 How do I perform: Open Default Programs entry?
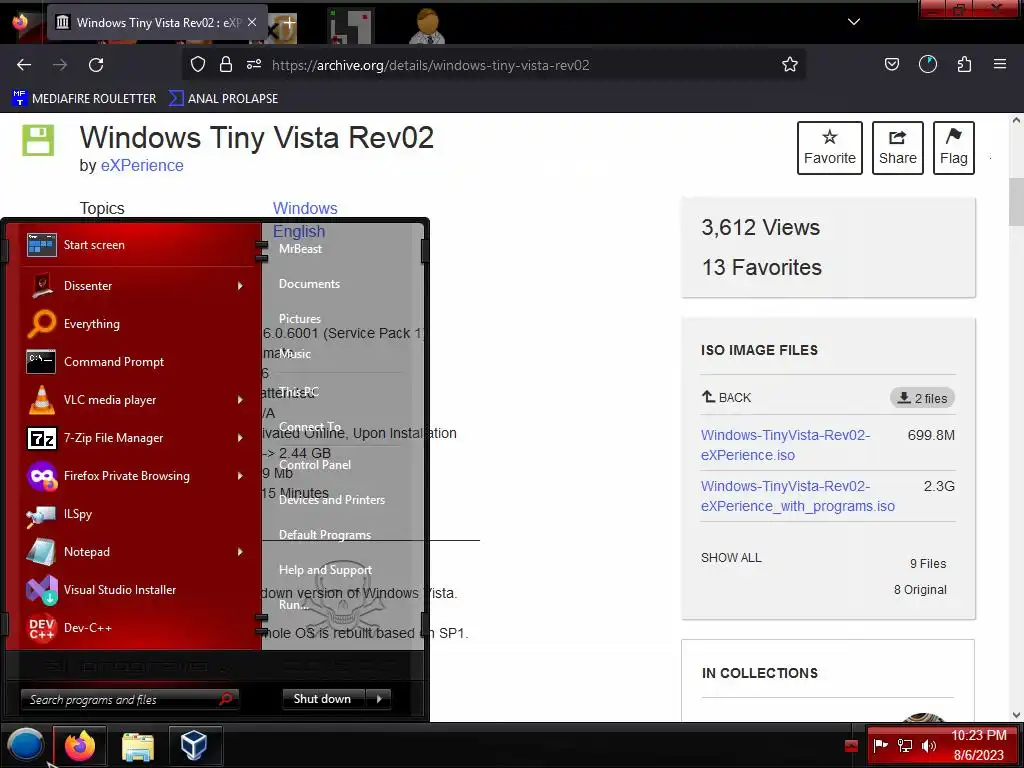click(x=325, y=534)
